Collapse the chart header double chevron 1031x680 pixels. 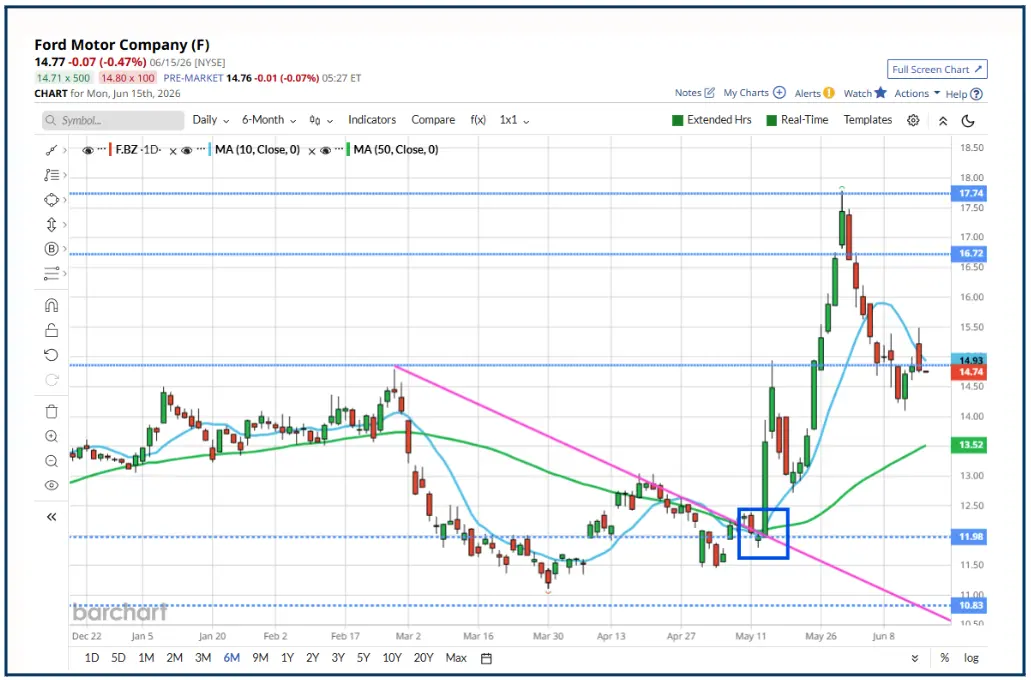point(943,120)
